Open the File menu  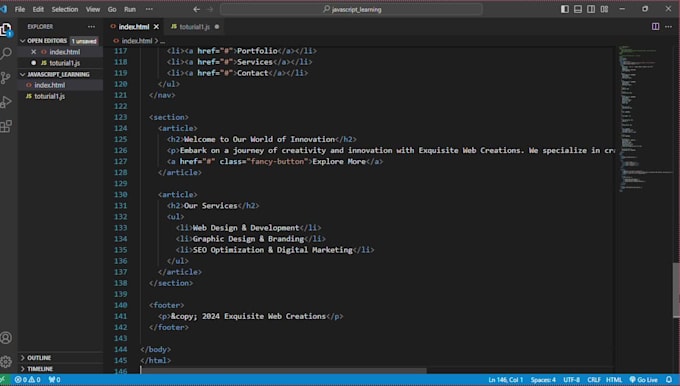pos(20,9)
